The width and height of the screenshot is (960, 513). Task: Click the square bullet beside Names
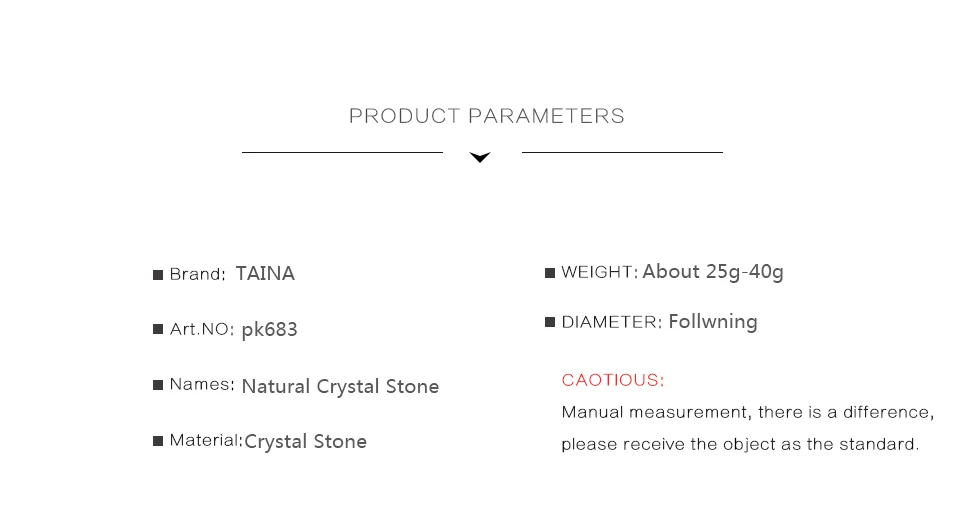158,385
